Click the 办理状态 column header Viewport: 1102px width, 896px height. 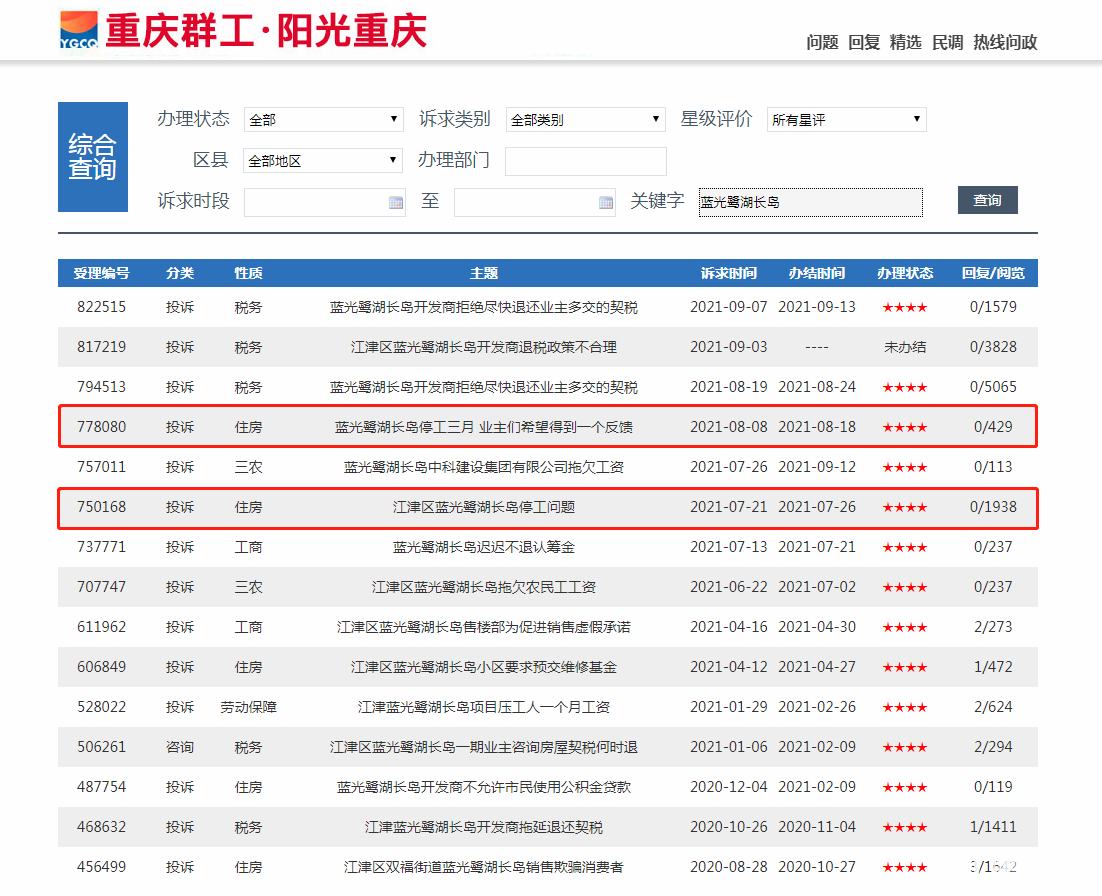[905, 273]
